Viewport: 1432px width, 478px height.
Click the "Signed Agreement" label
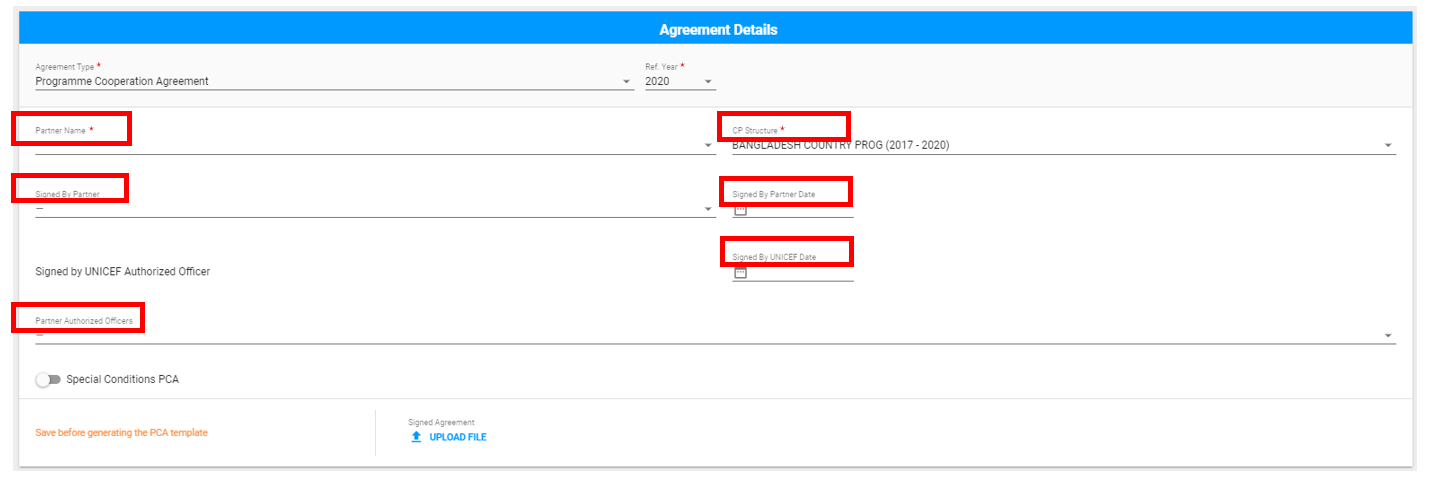click(441, 423)
